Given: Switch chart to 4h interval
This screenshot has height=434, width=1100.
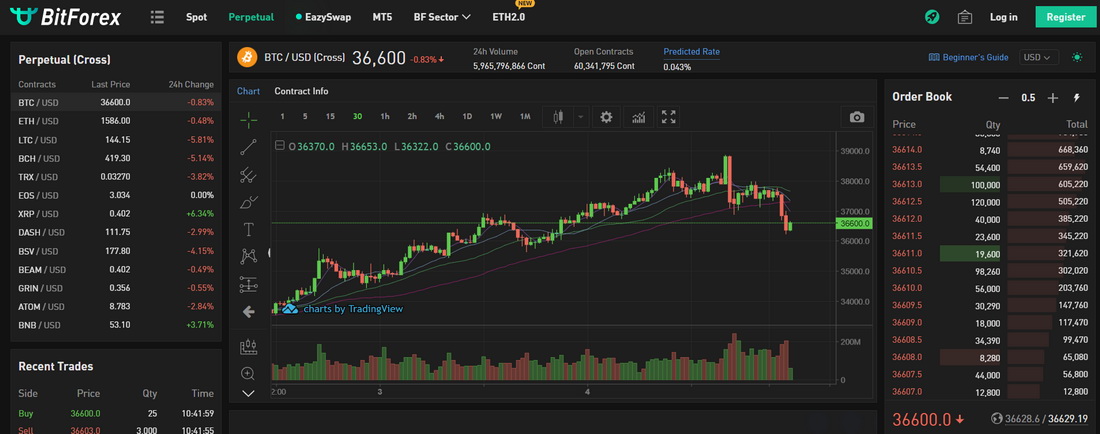Looking at the screenshot, I should [439, 116].
